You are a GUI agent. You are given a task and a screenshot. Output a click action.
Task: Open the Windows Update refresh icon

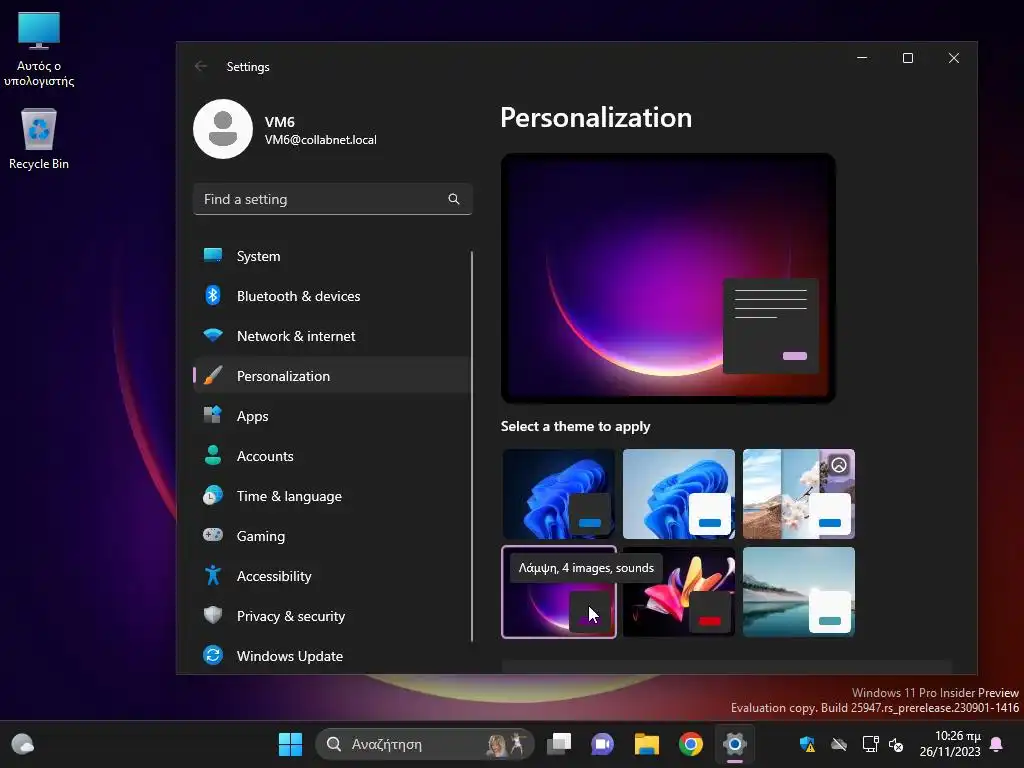coord(213,655)
